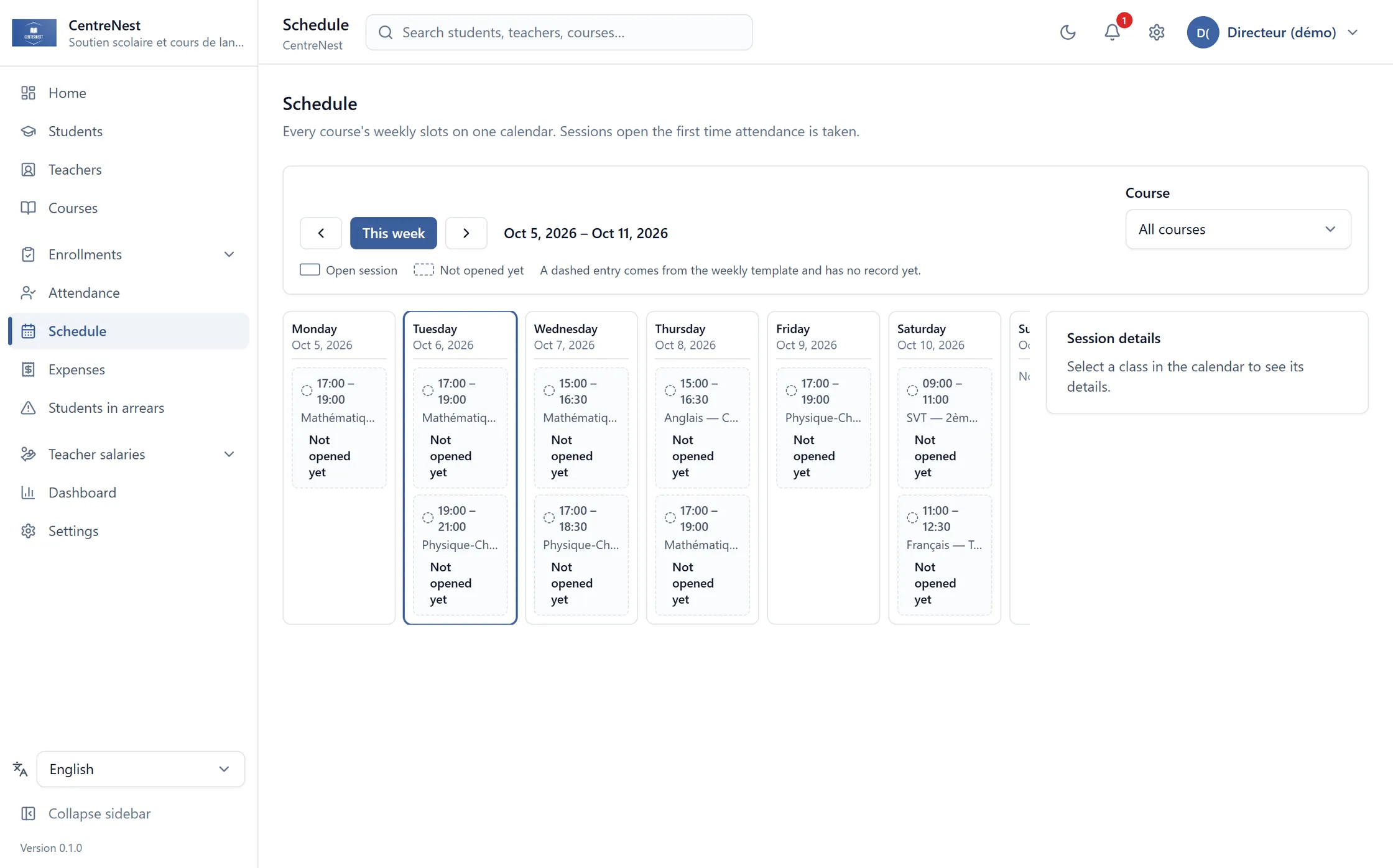
Task: Go to the Schedule menu item
Action: coord(129,331)
